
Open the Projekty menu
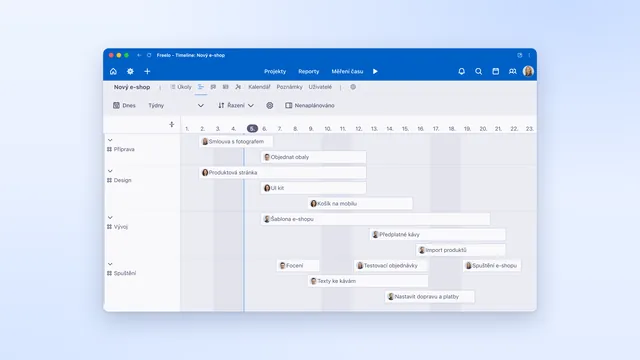click(x=275, y=71)
